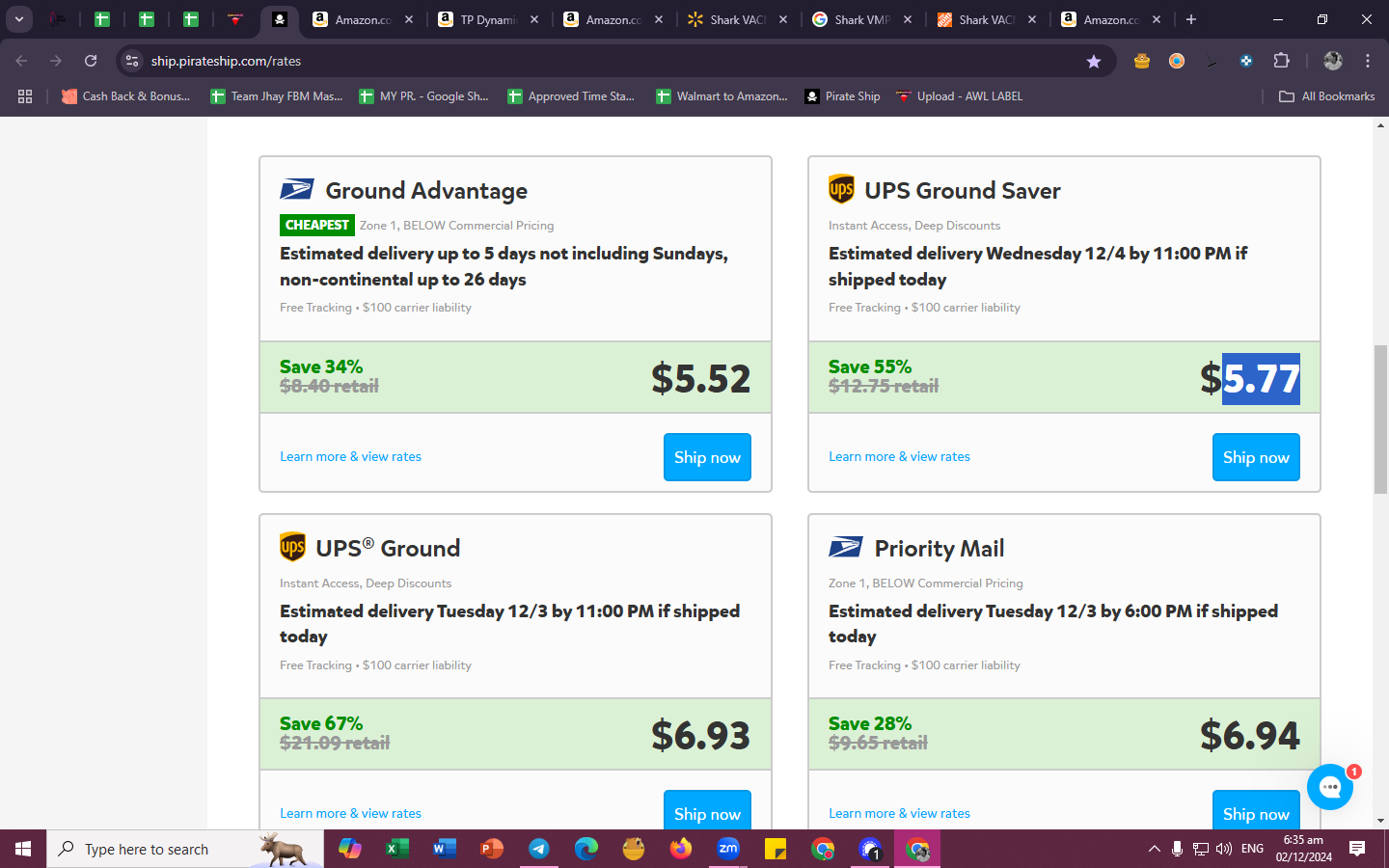The image size is (1389, 868).
Task: Reload the Pirate Ship rates page
Action: [91, 61]
